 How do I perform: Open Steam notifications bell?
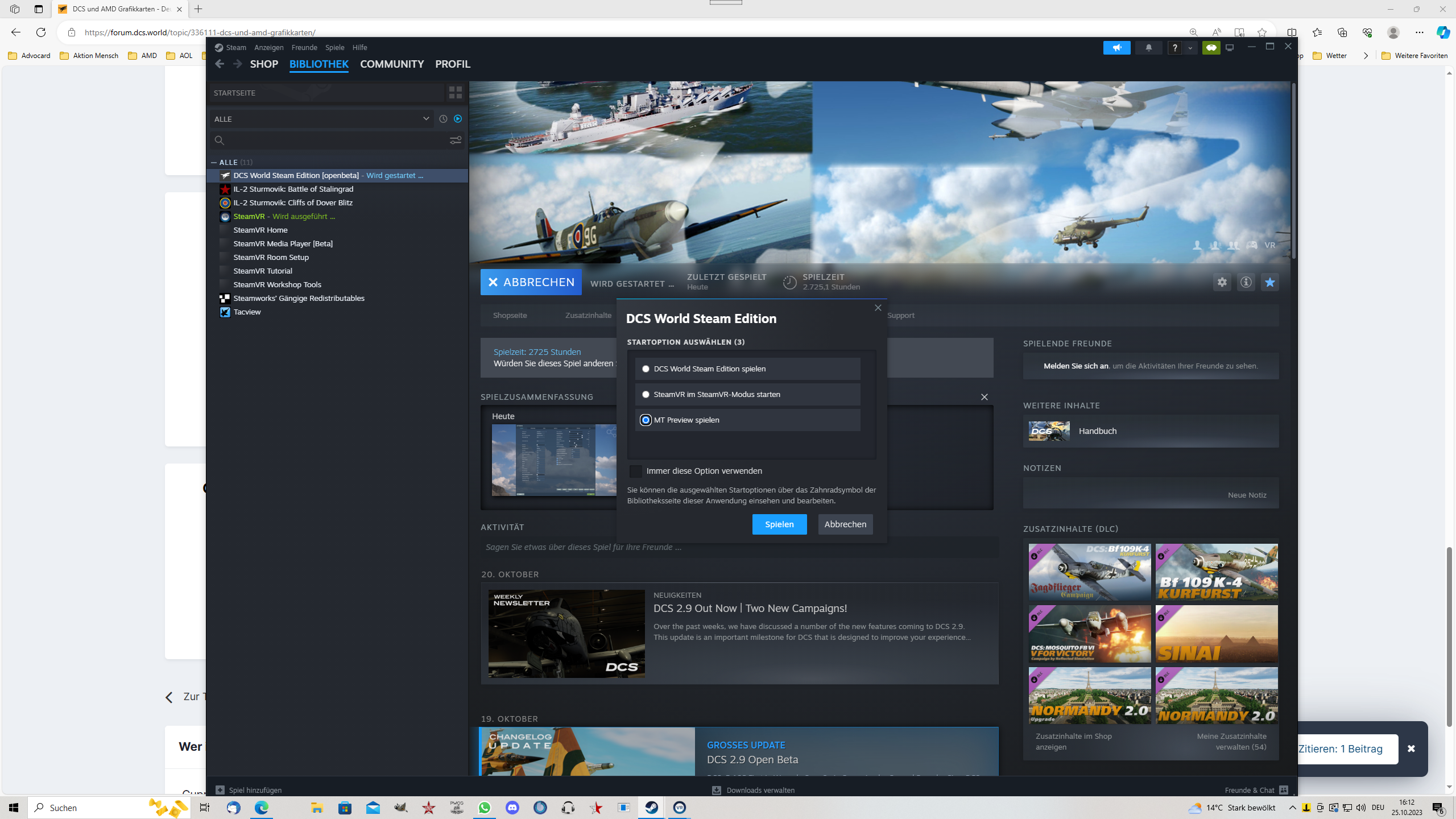(1148, 48)
